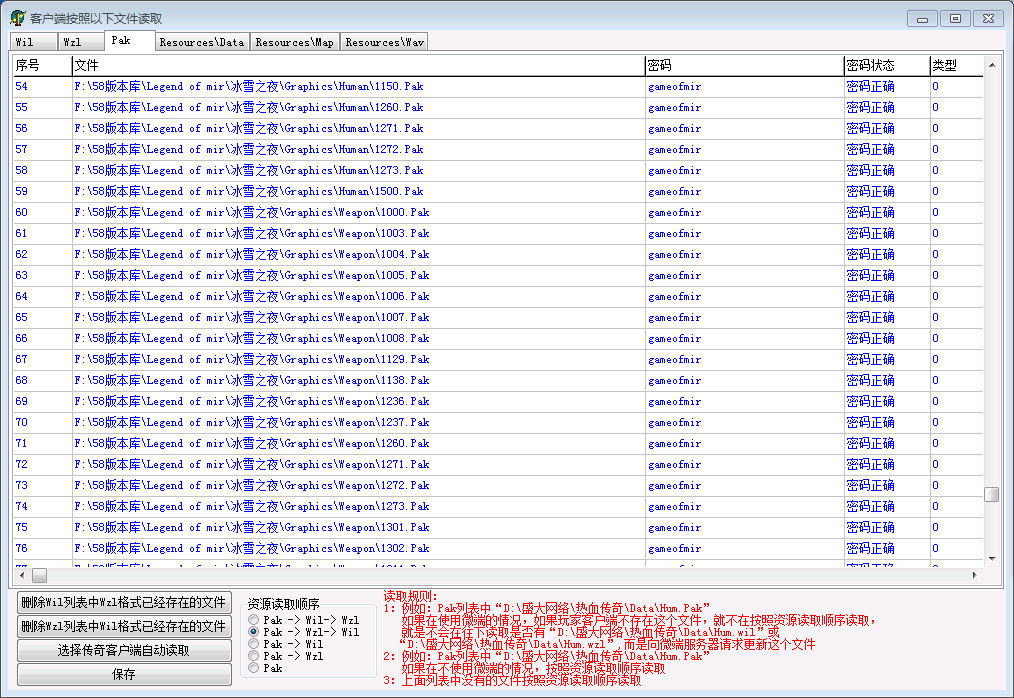
Task: Click the vertical scrollbar down arrow
Action: click(x=991, y=558)
